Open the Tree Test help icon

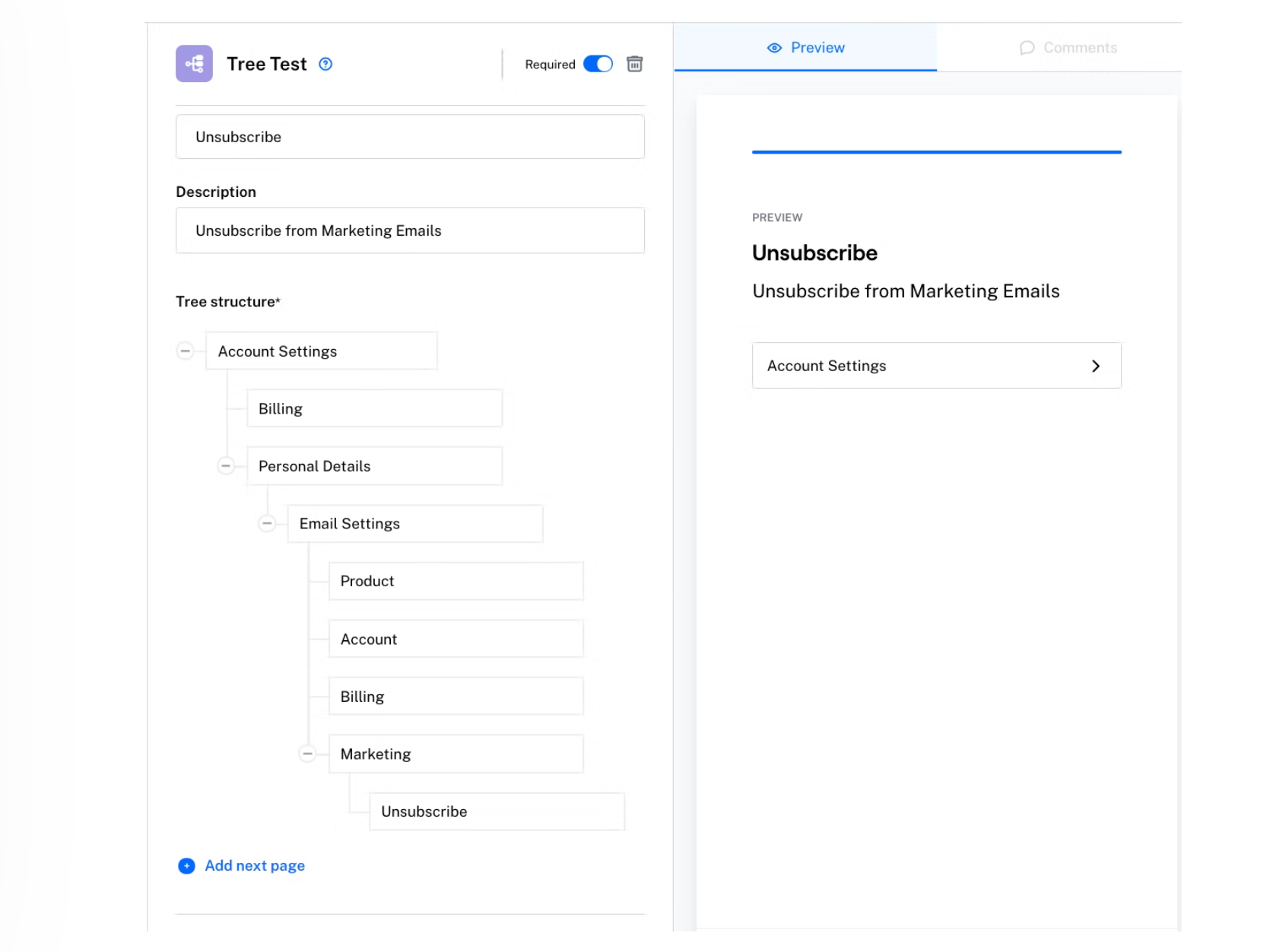pyautogui.click(x=325, y=64)
